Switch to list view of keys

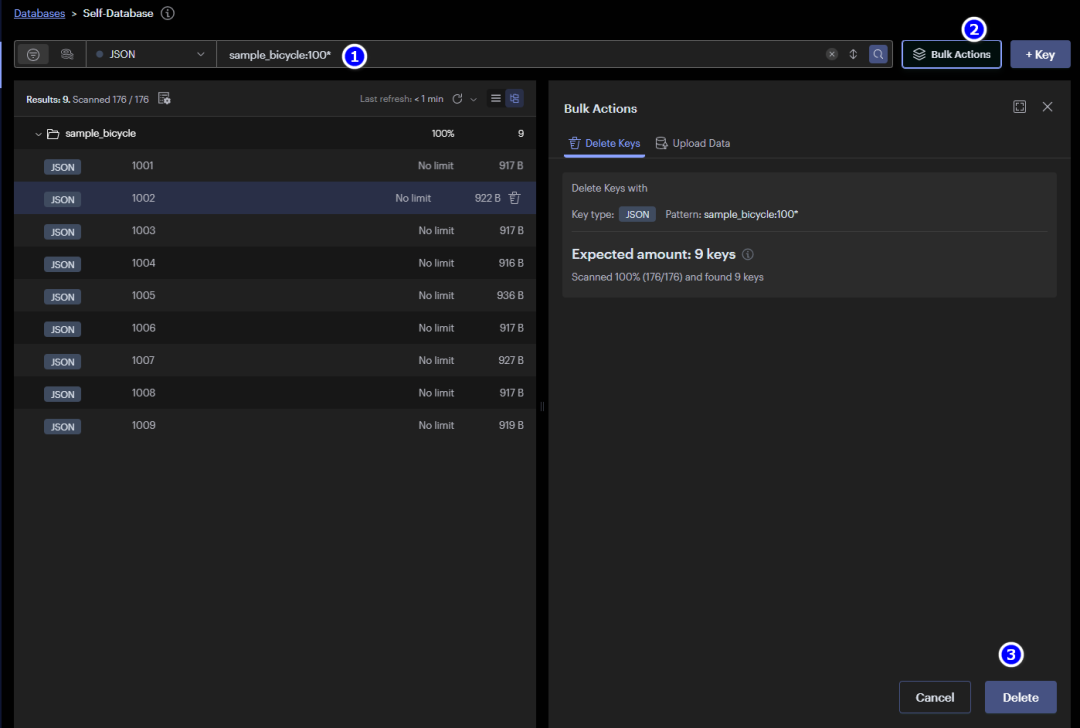click(495, 99)
